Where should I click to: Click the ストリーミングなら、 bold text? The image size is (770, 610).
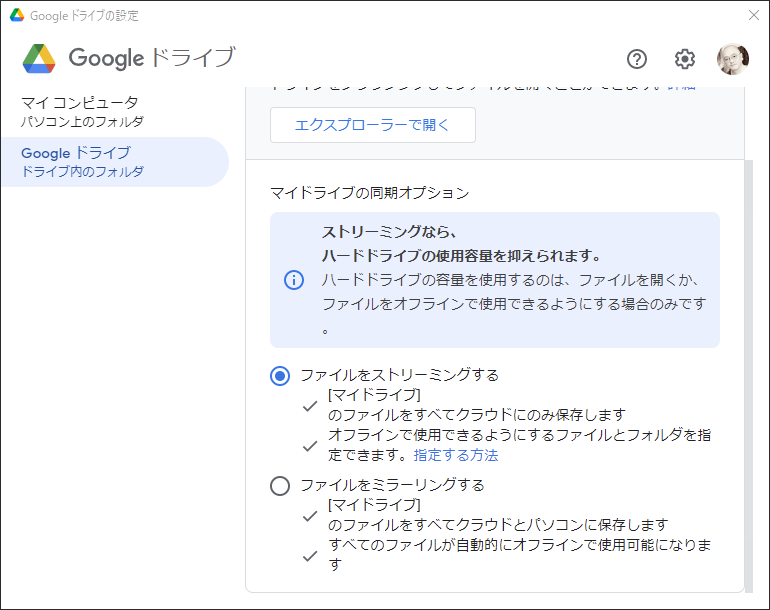pyautogui.click(x=389, y=232)
